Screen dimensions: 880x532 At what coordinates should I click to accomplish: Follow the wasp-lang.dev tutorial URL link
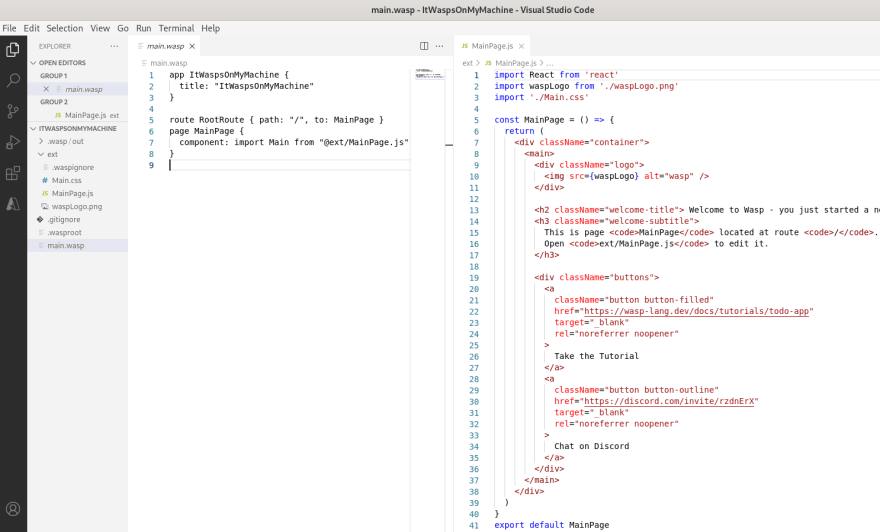[696, 311]
